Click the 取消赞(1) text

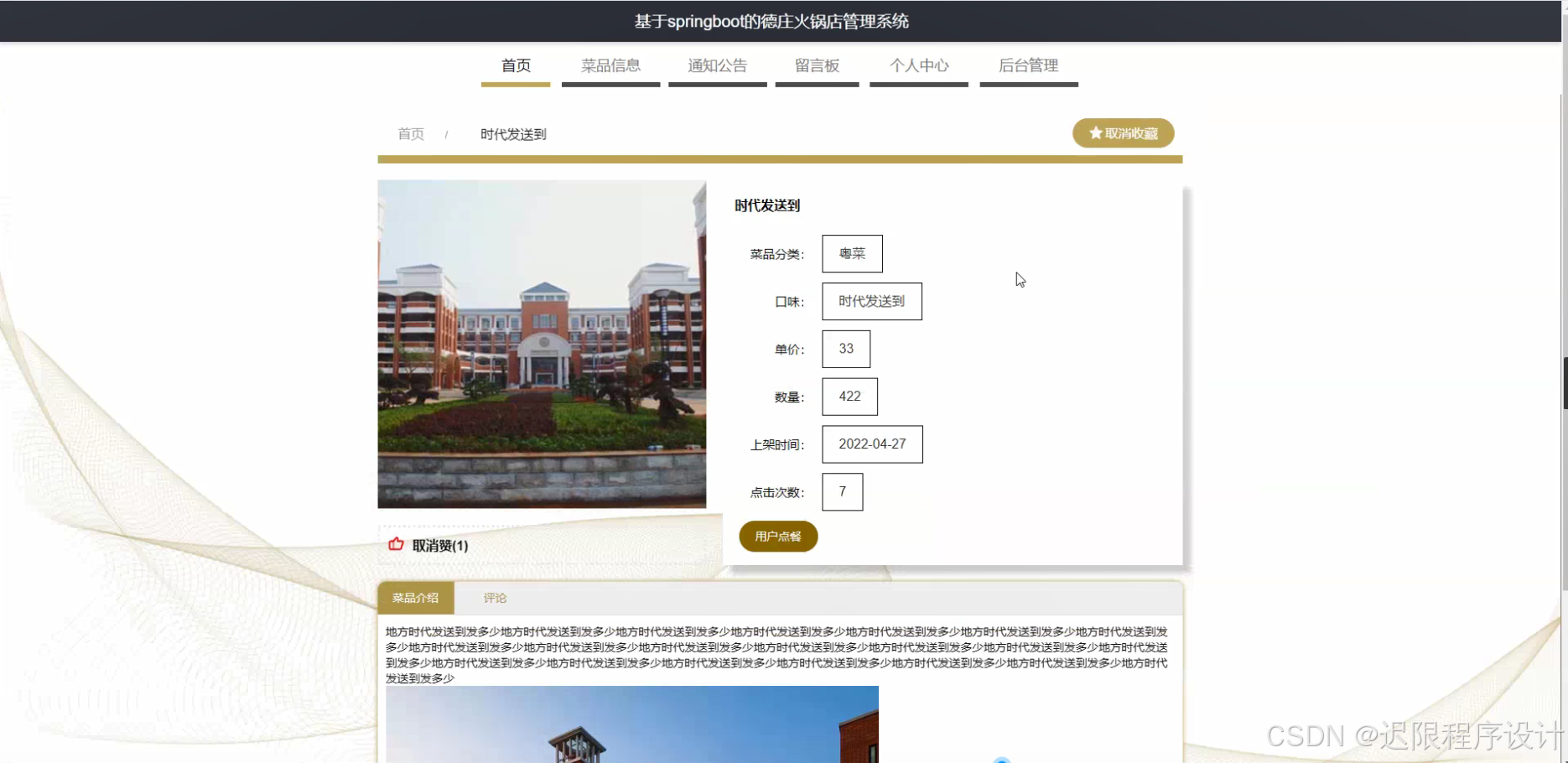tap(440, 546)
